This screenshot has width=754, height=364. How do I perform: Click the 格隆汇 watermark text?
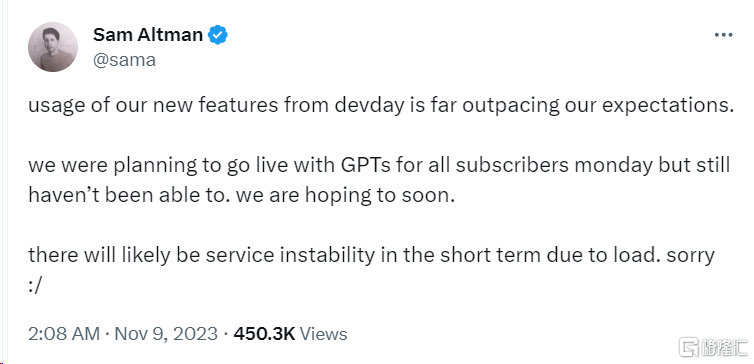pyautogui.click(x=724, y=347)
